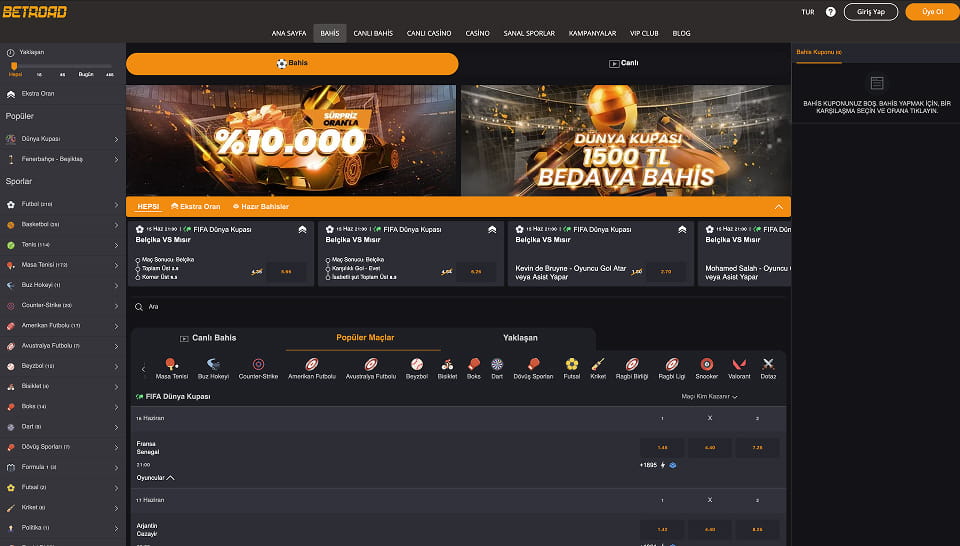Image resolution: width=960 pixels, height=546 pixels.
Task: Expand the Politika sport row
Action: click(x=62, y=528)
